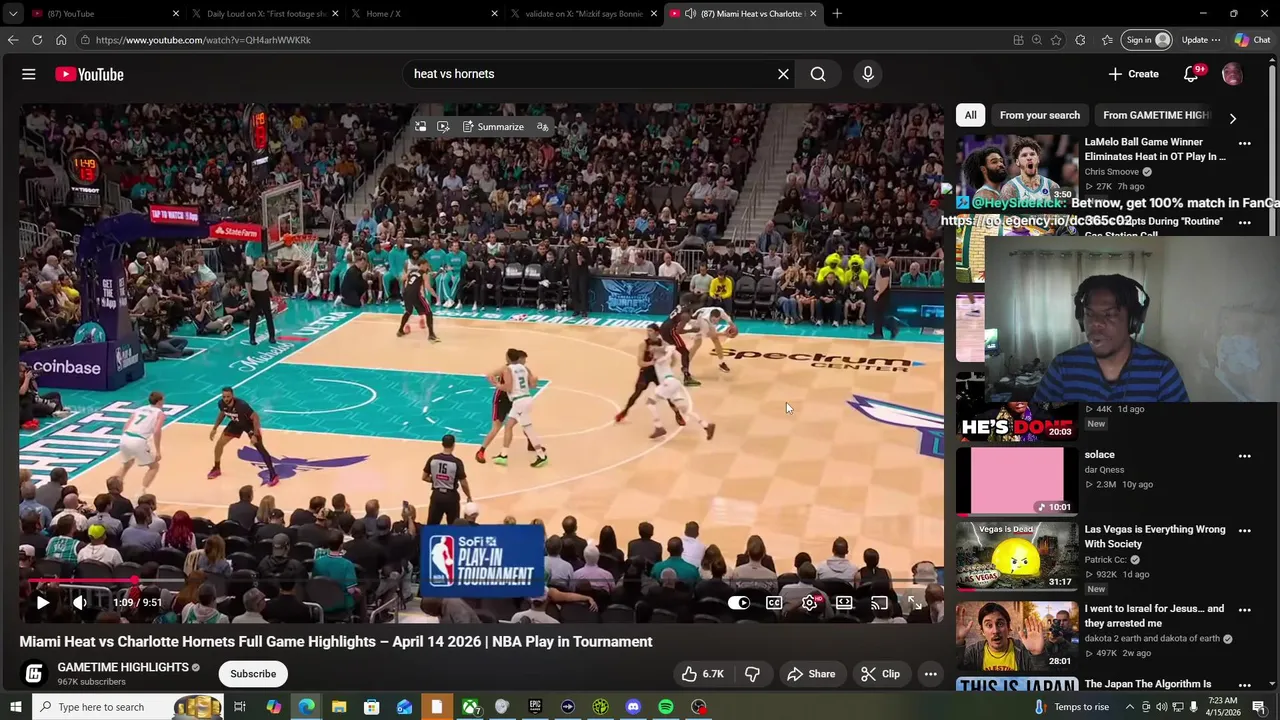Go back with browser back arrow

click(13, 40)
